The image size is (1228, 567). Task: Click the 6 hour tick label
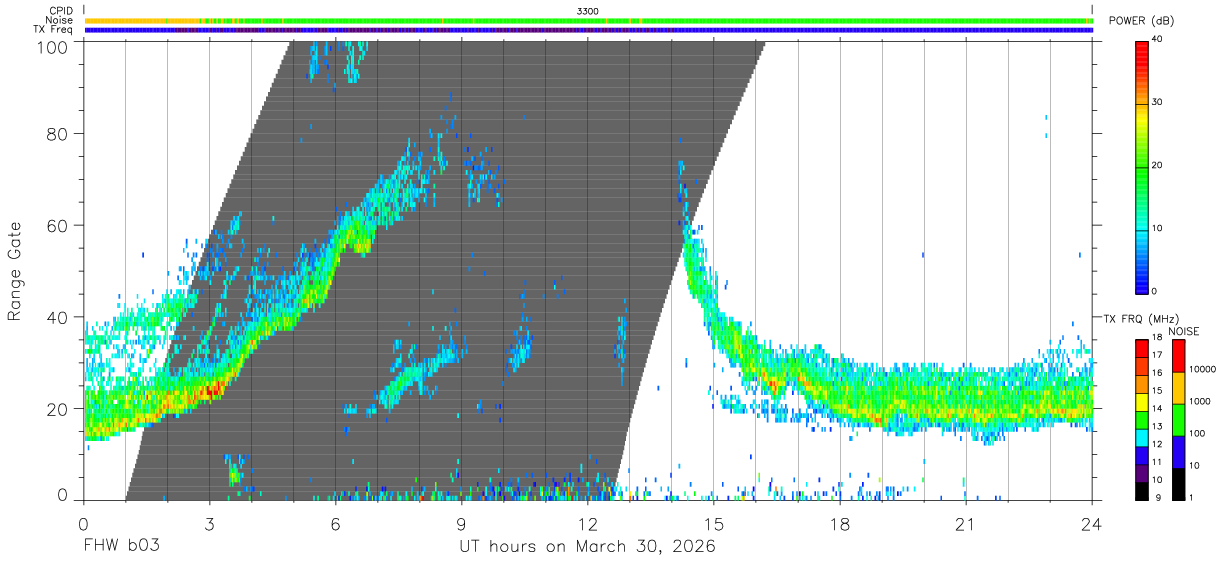point(335,523)
